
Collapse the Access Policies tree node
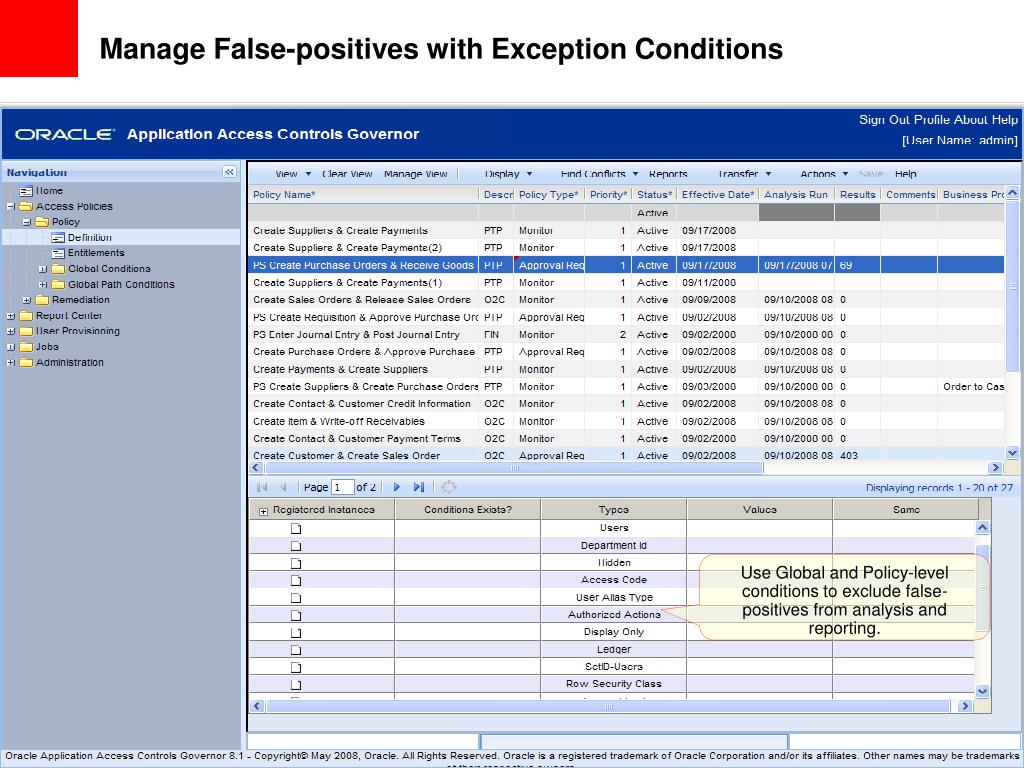click(10, 206)
